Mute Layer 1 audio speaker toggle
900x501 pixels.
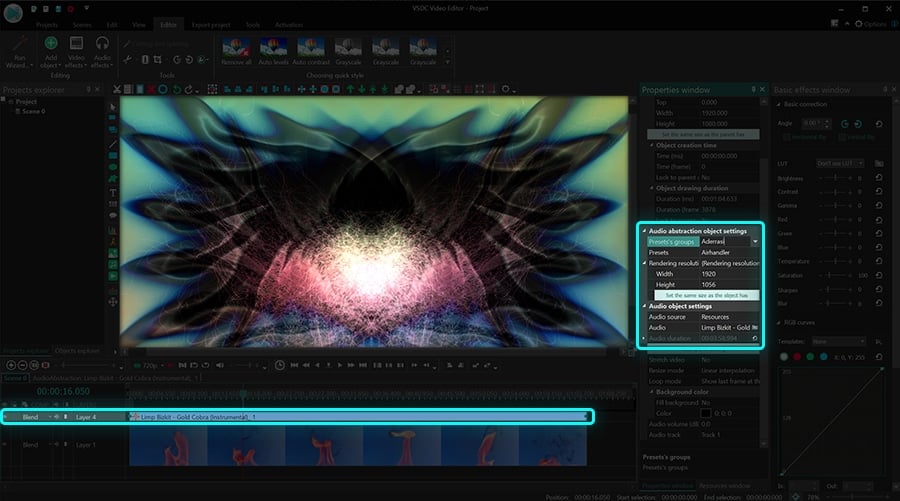point(57,445)
